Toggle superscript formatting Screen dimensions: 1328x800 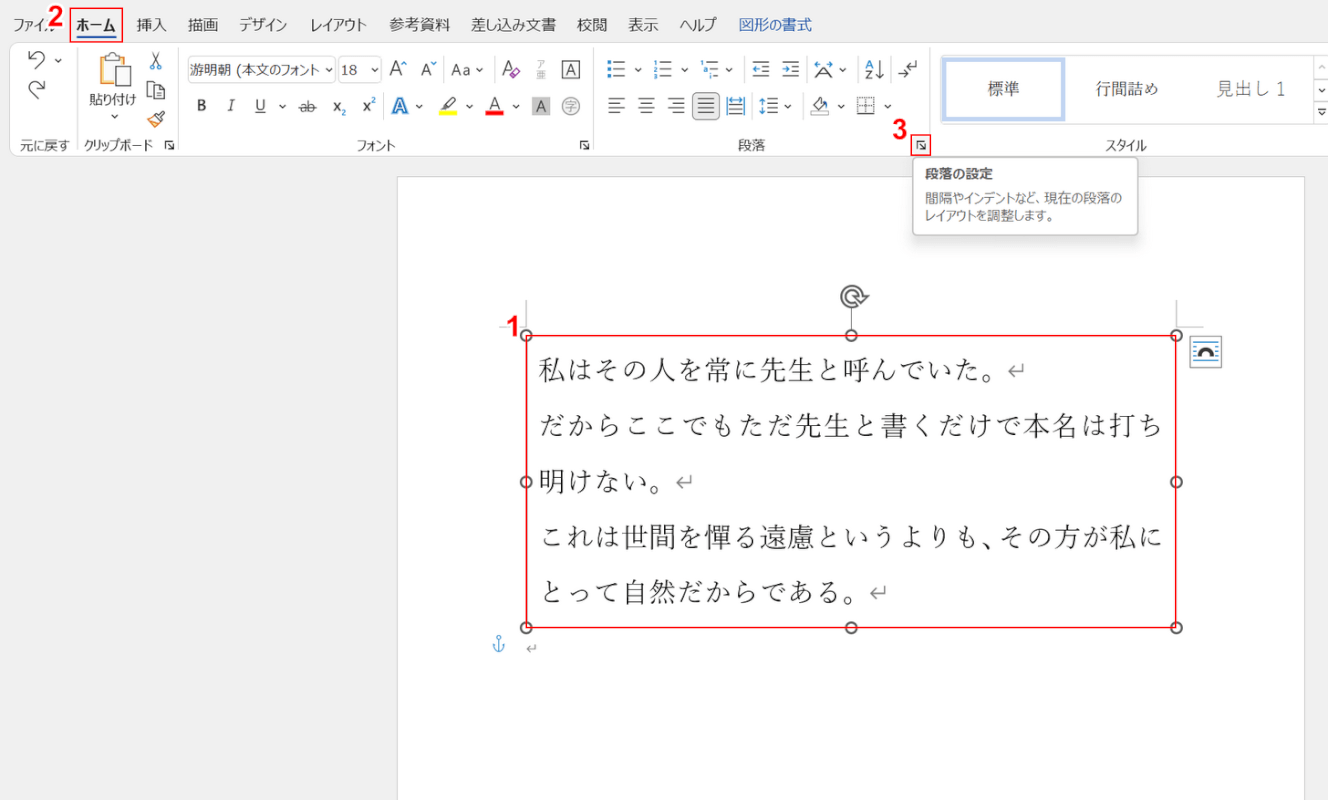369,106
